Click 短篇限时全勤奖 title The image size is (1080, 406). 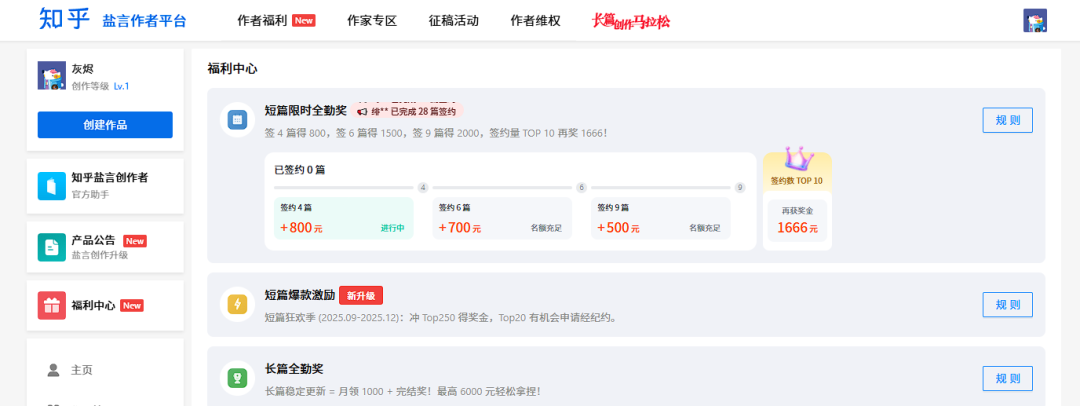click(305, 110)
